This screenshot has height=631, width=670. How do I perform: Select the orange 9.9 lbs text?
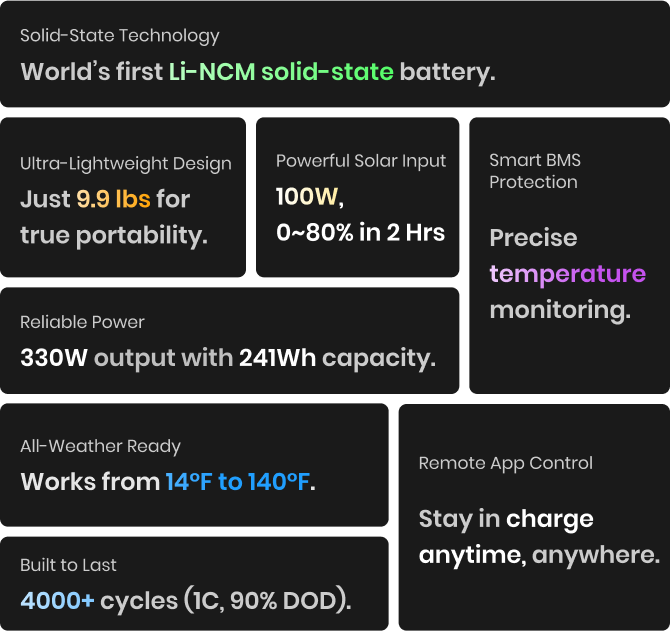tap(113, 199)
